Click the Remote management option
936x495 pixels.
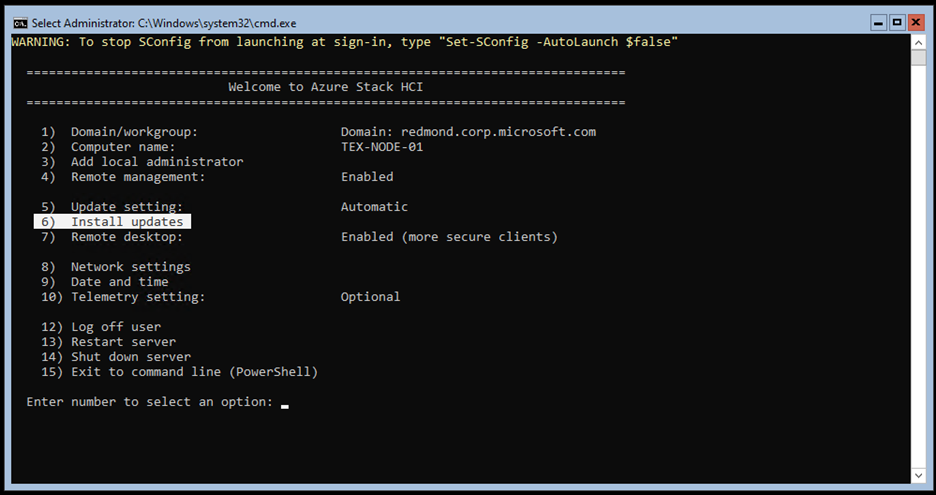click(x=137, y=177)
